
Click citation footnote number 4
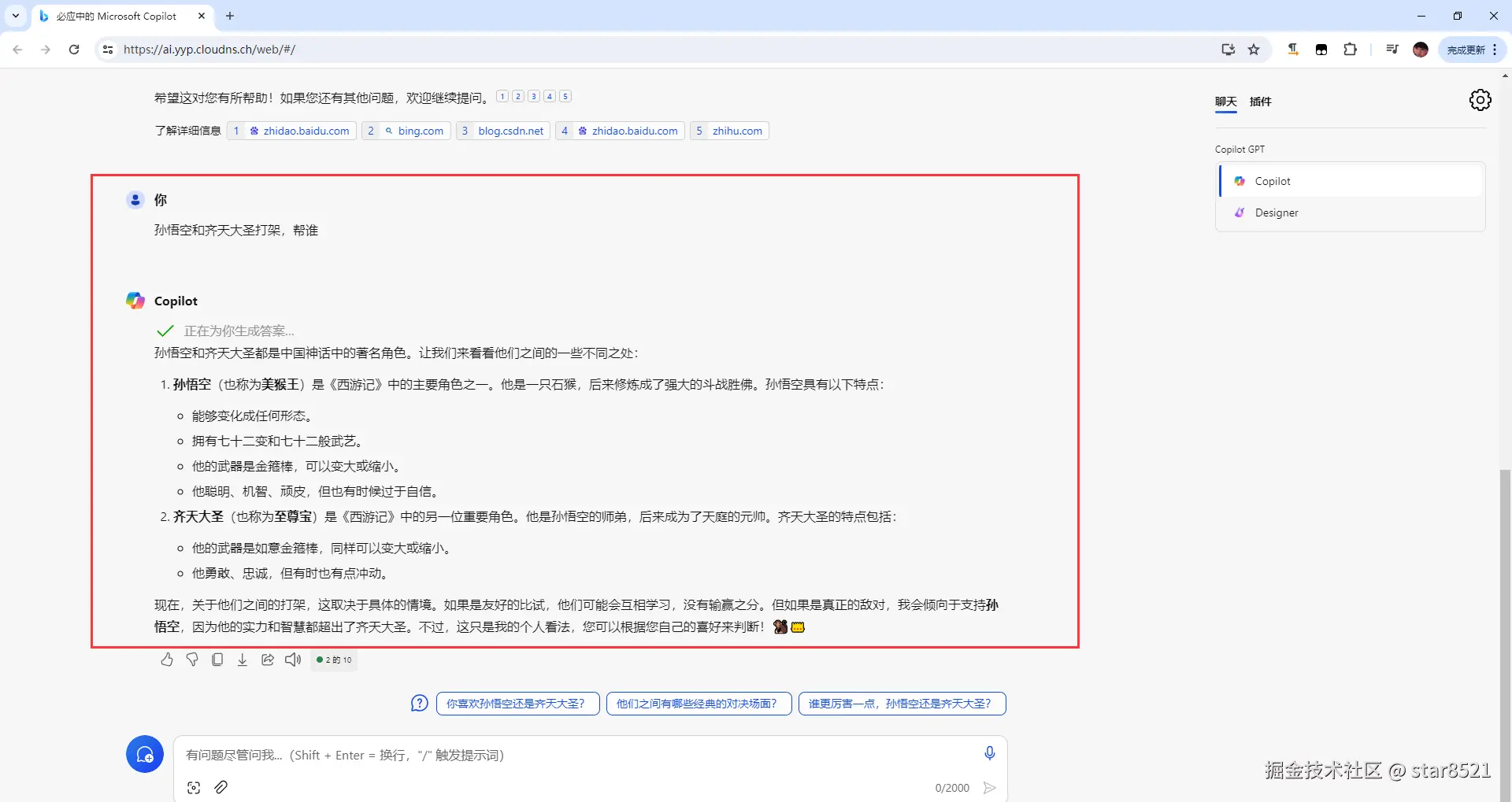pos(550,96)
